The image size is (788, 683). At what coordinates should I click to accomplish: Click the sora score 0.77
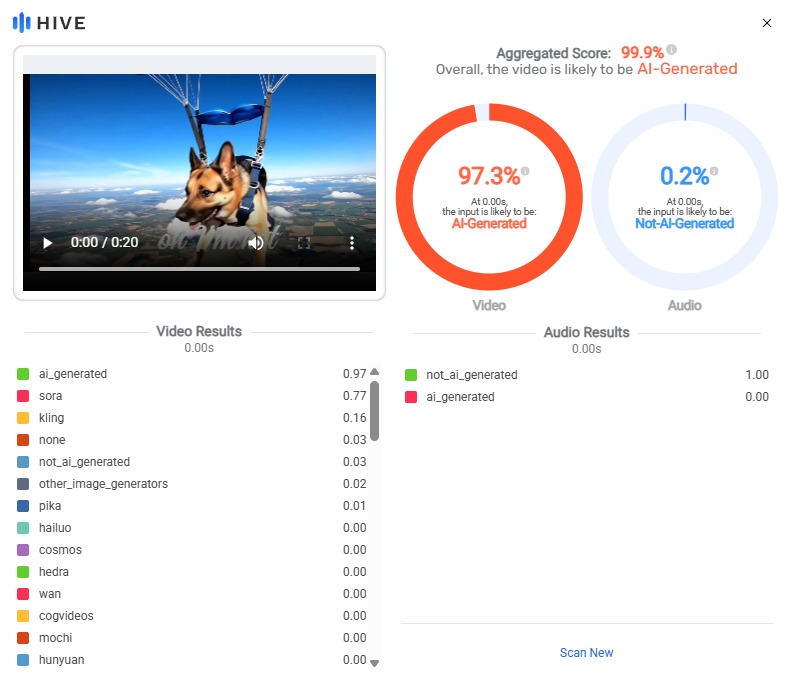(354, 396)
